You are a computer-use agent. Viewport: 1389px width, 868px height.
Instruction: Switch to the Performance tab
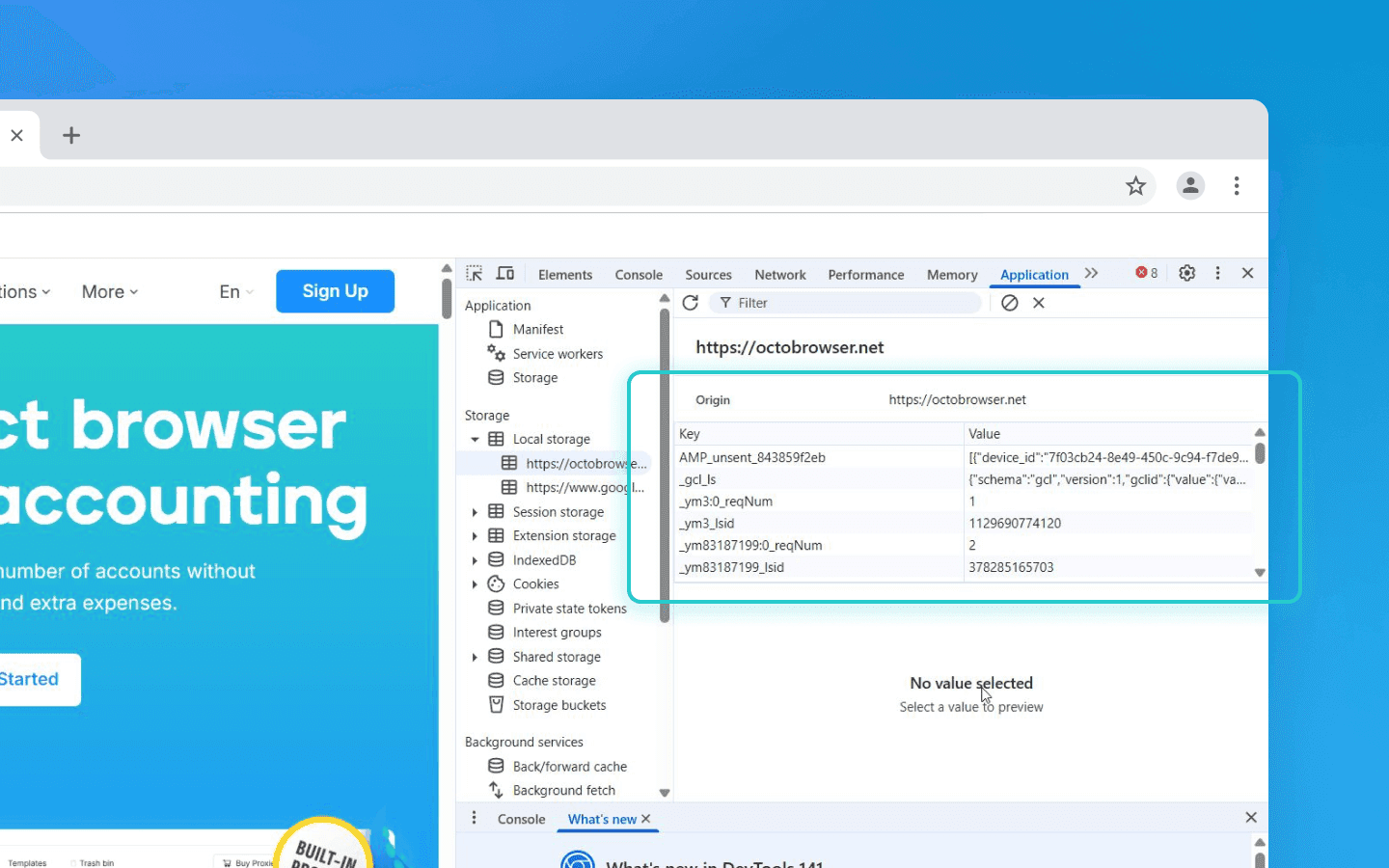click(x=866, y=275)
